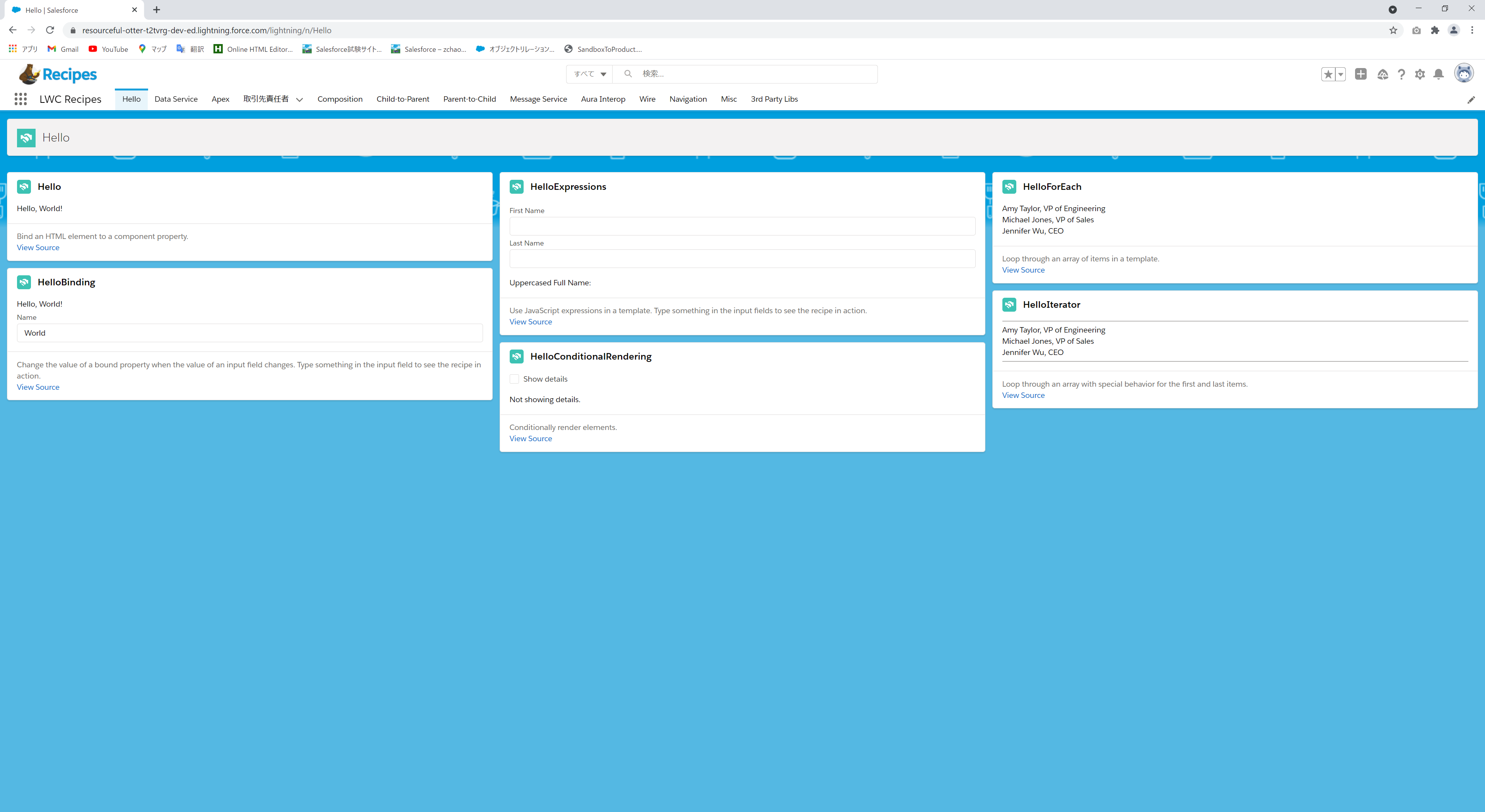Click the Recipes logo
The height and width of the screenshot is (812, 1485).
[58, 74]
